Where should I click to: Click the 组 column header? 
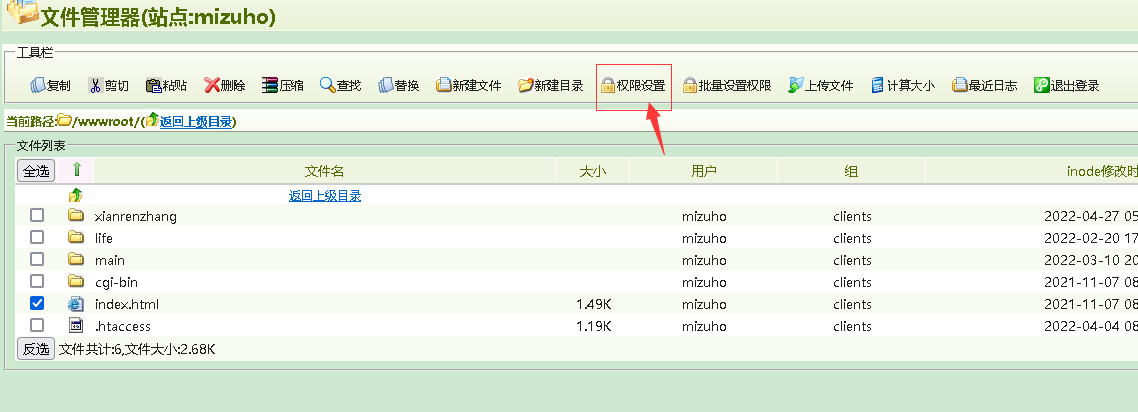851,171
